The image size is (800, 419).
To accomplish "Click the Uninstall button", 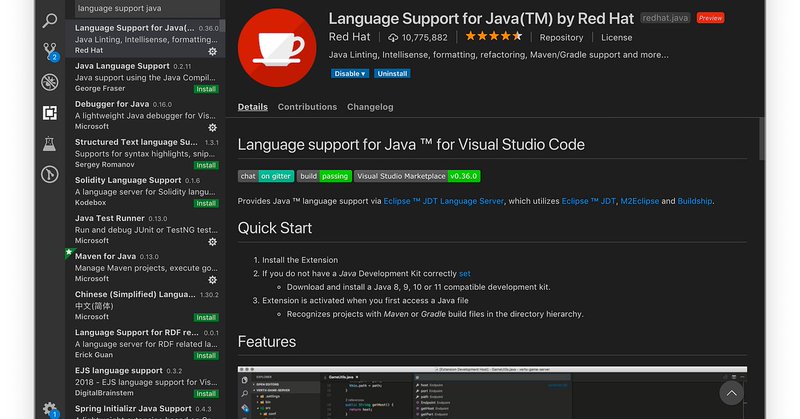I will pos(392,73).
